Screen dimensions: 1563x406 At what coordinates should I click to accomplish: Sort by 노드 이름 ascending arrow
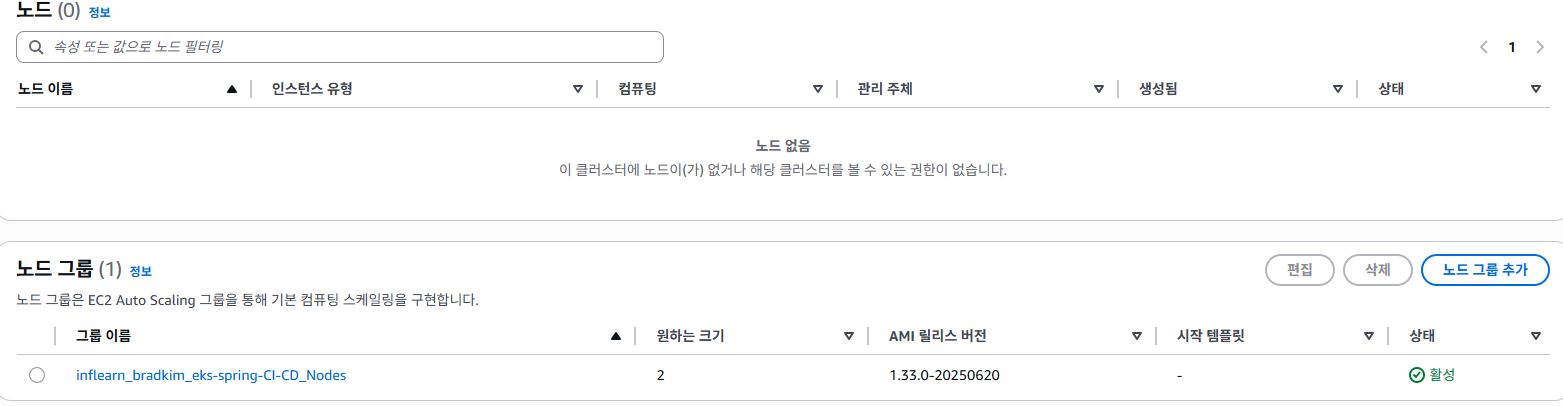(232, 89)
